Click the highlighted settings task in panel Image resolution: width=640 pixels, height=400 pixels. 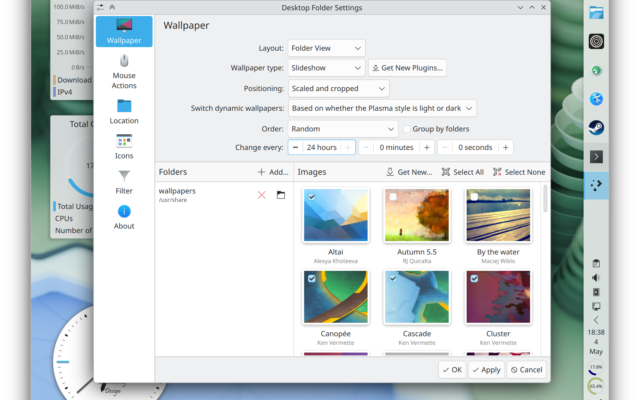coord(596,185)
